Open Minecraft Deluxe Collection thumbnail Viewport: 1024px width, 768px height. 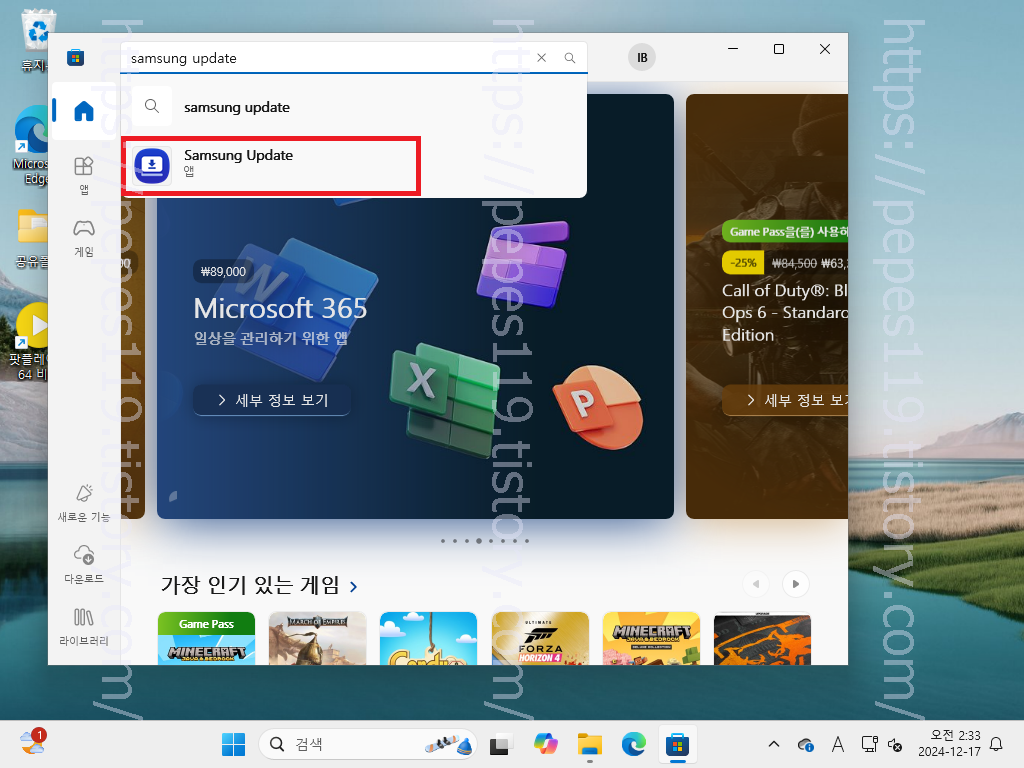click(651, 638)
